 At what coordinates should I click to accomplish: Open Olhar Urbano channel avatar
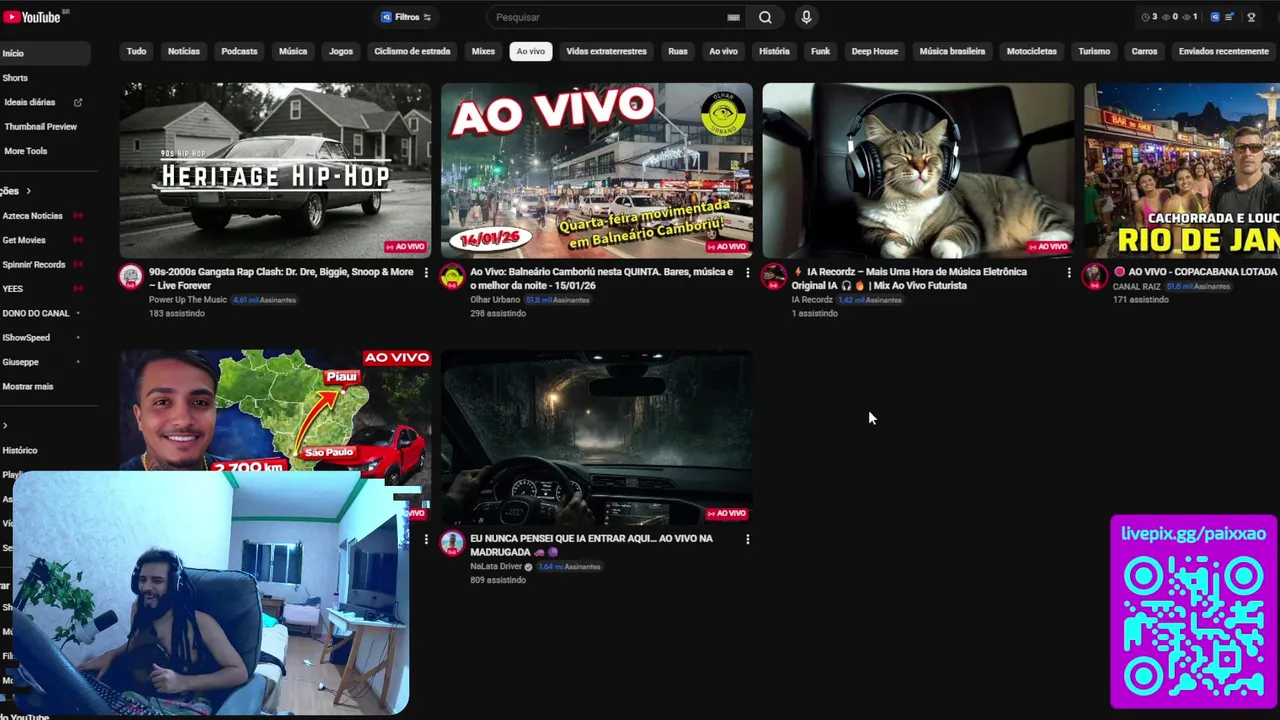tap(452, 277)
